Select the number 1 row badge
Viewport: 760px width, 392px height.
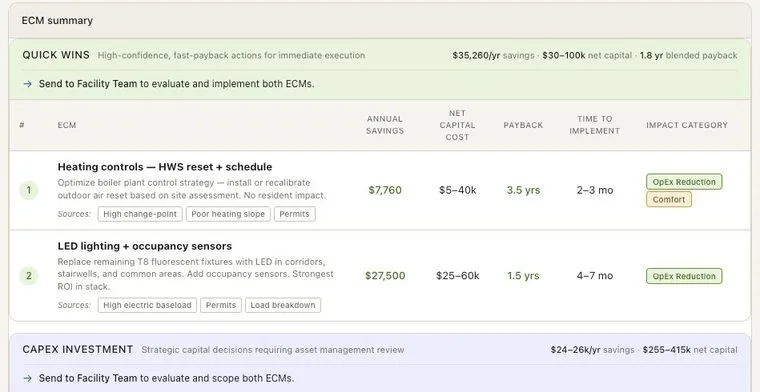pyautogui.click(x=29, y=190)
